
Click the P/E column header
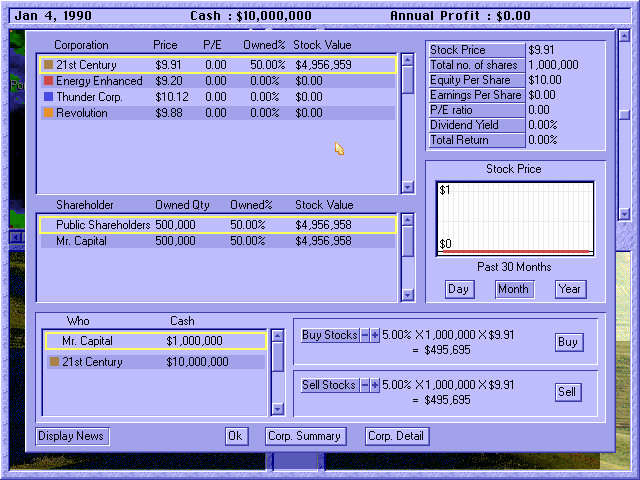(x=212, y=45)
